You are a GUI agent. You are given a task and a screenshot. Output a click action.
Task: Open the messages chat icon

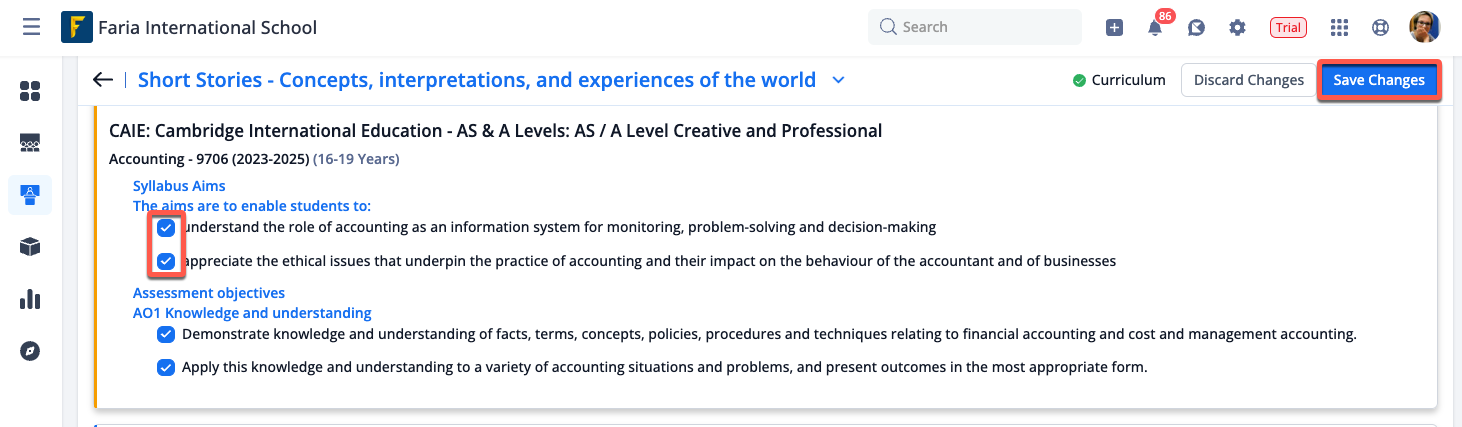(1196, 28)
